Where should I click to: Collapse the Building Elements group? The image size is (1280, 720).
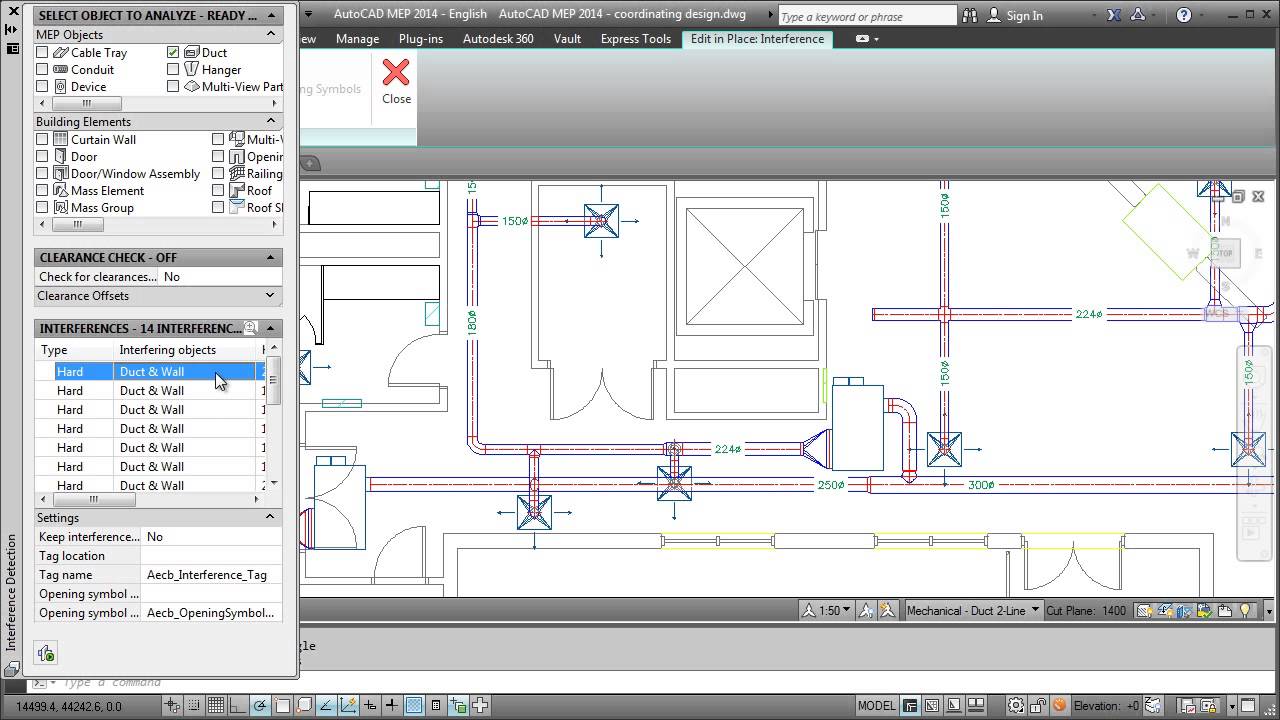(x=270, y=121)
